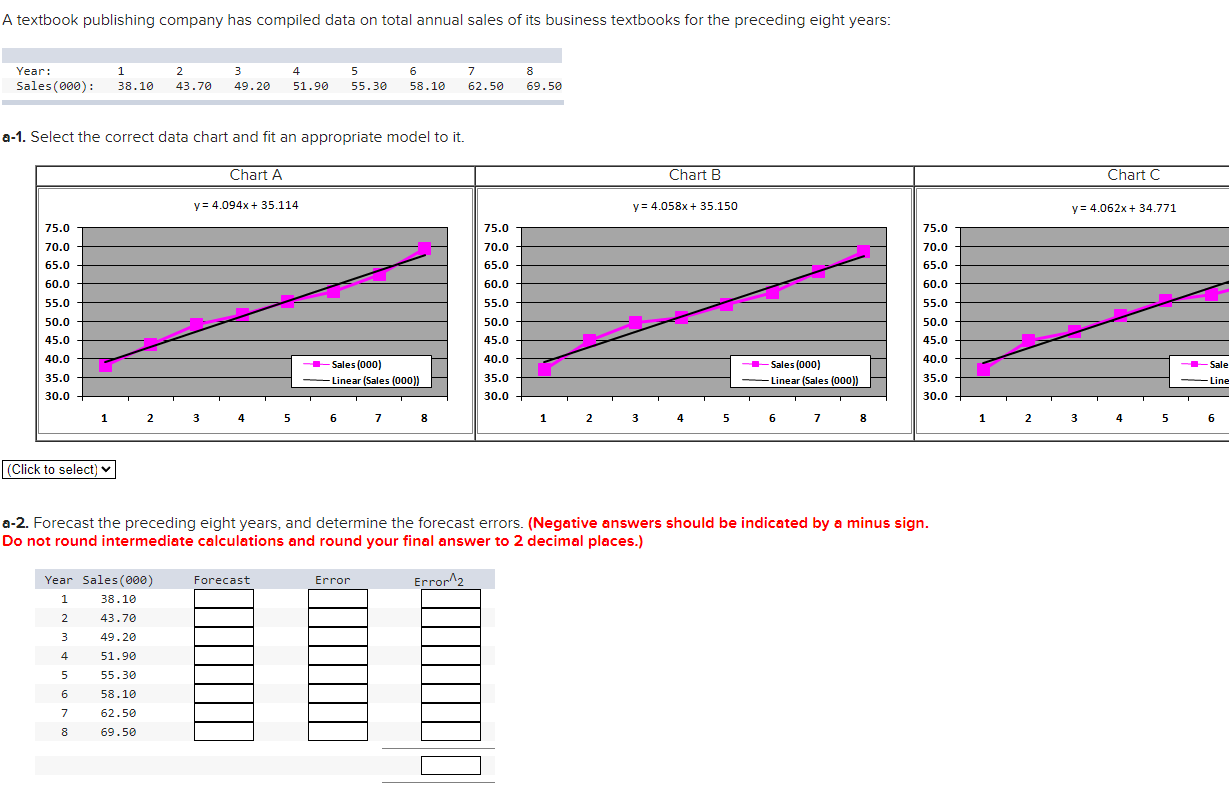Image resolution: width=1229 pixels, height=786 pixels.
Task: Select the Chart A title header
Action: tap(255, 174)
